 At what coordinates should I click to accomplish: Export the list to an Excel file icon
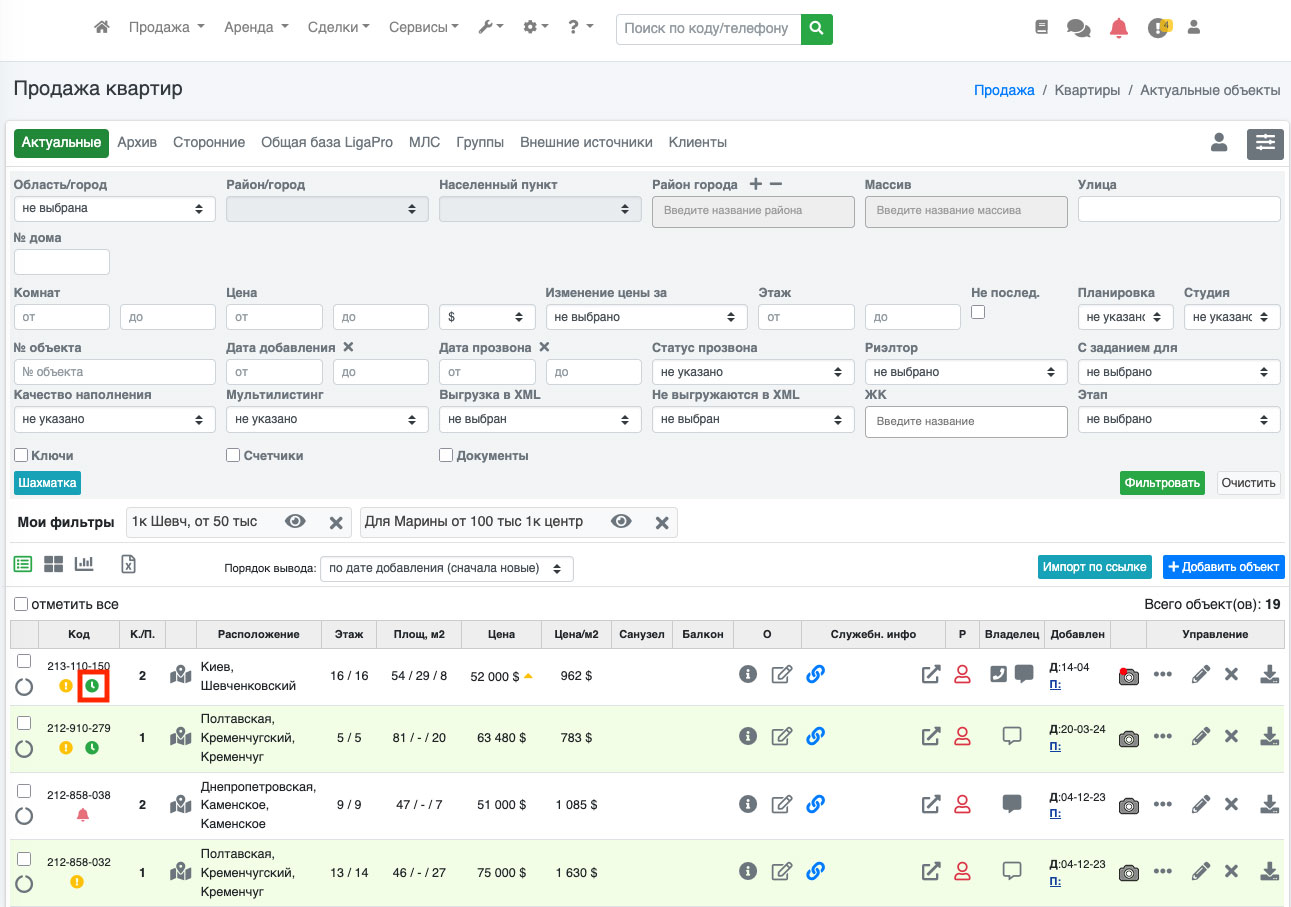tap(128, 564)
